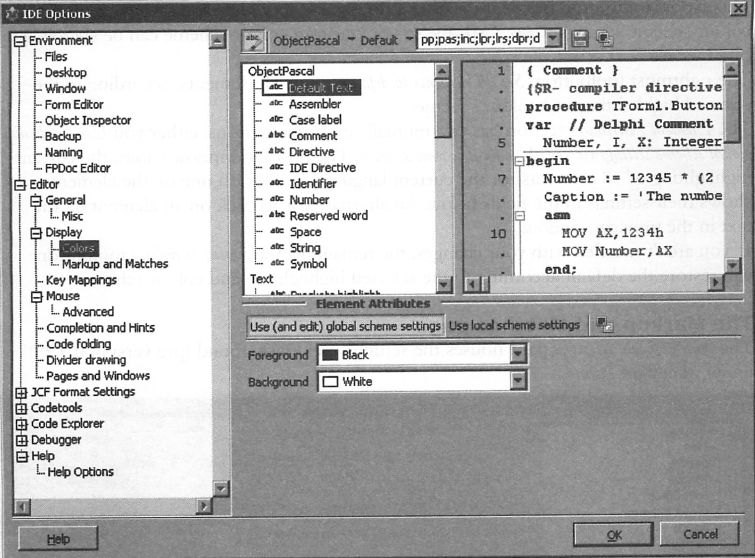Expand the Codetools tree node
The height and width of the screenshot is (558, 755).
21,408
